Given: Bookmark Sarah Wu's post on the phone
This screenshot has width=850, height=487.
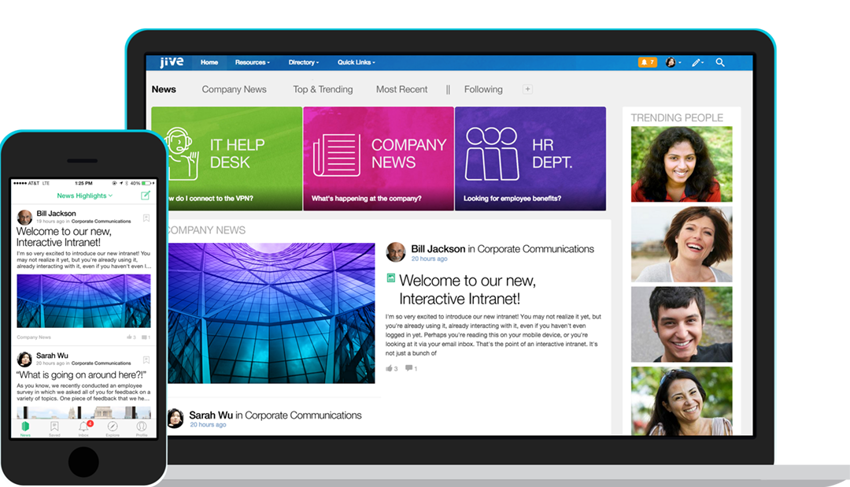Looking at the screenshot, I should [146, 357].
